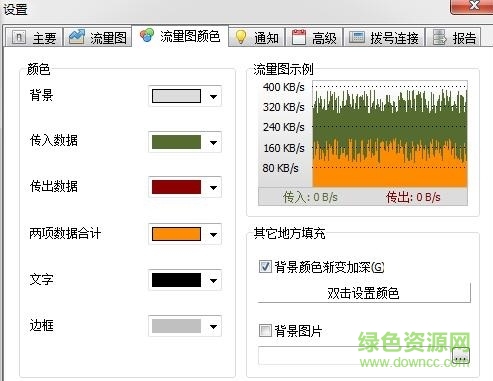Click the green 传入数据 color swatch

click(176, 142)
